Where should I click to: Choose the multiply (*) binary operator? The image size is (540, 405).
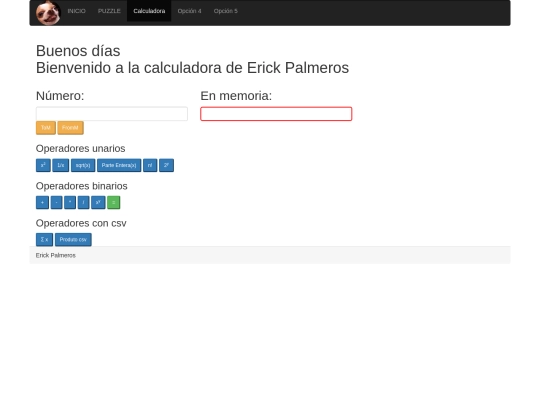70,202
